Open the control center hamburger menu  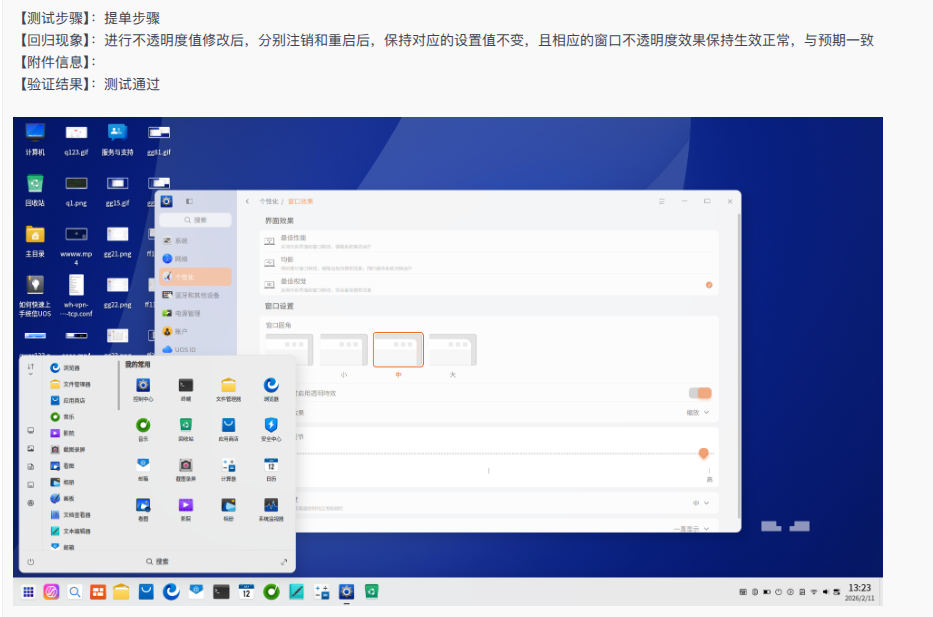coord(662,202)
